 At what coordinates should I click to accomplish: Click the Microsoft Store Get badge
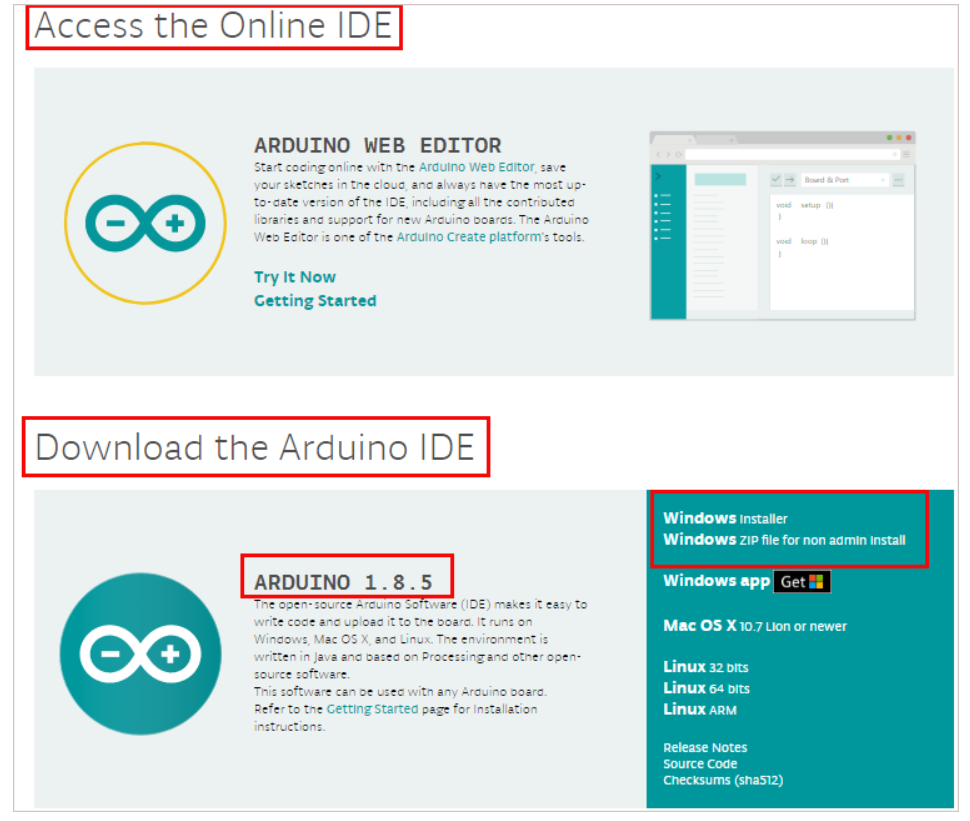(x=802, y=582)
